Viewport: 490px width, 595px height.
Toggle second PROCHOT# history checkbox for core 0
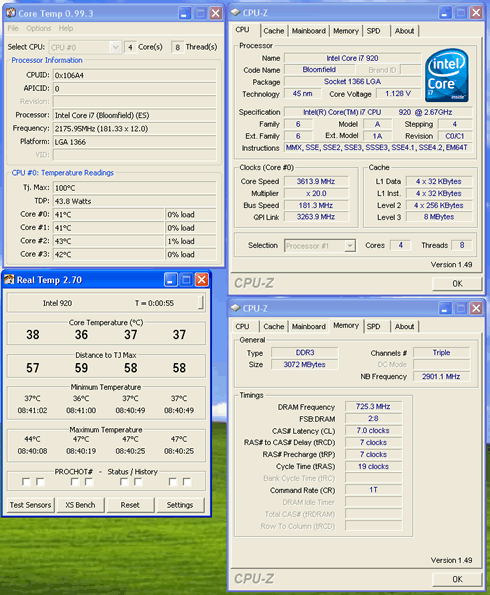(40, 482)
